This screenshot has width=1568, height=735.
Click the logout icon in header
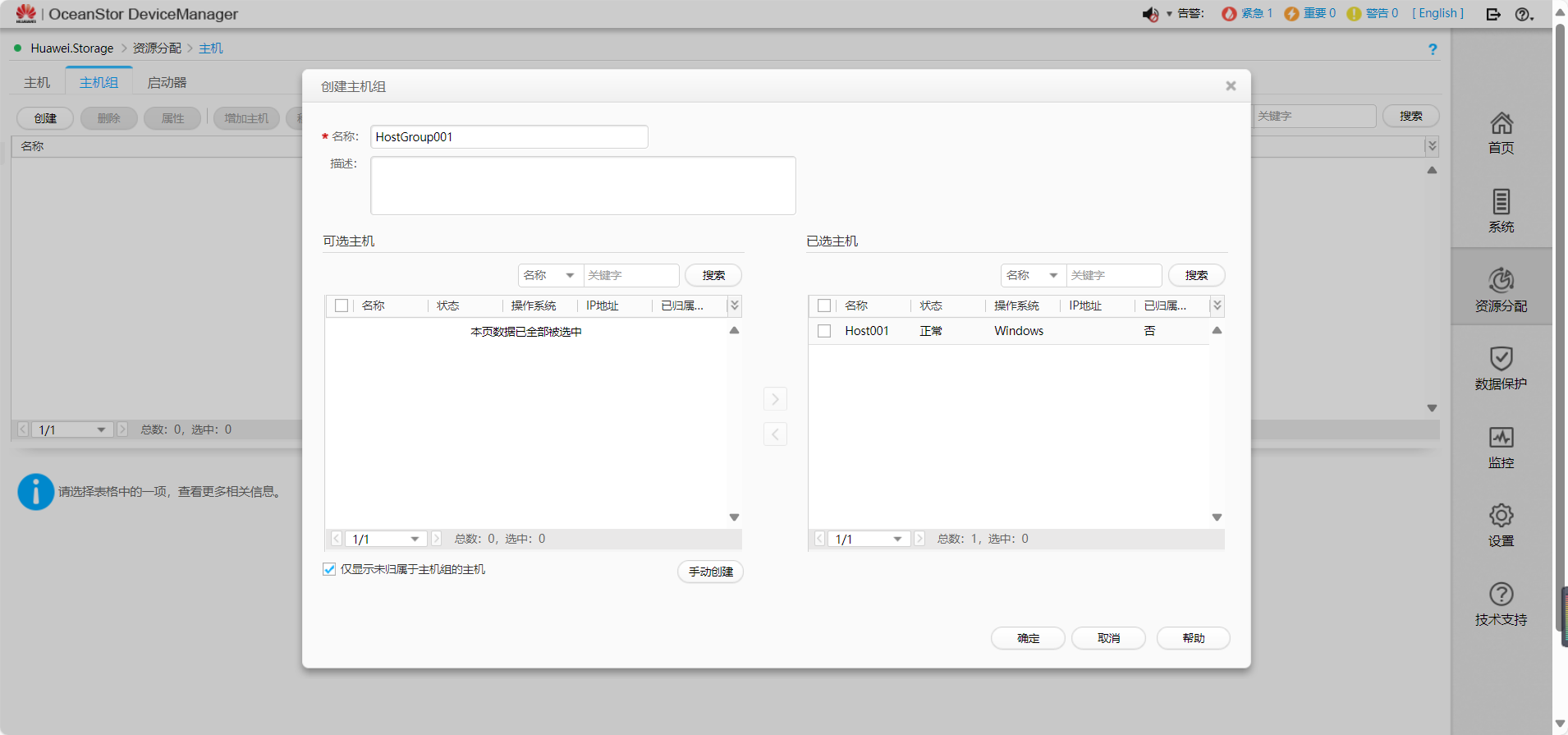coord(1493,14)
